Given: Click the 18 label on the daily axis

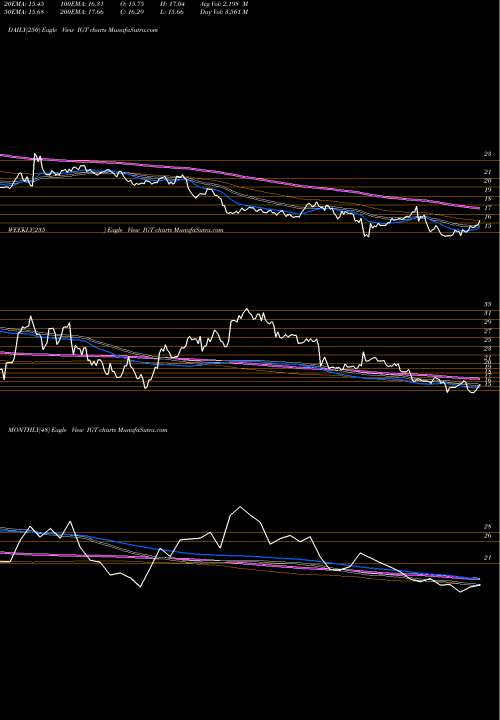Looking at the screenshot, I should point(487,199).
